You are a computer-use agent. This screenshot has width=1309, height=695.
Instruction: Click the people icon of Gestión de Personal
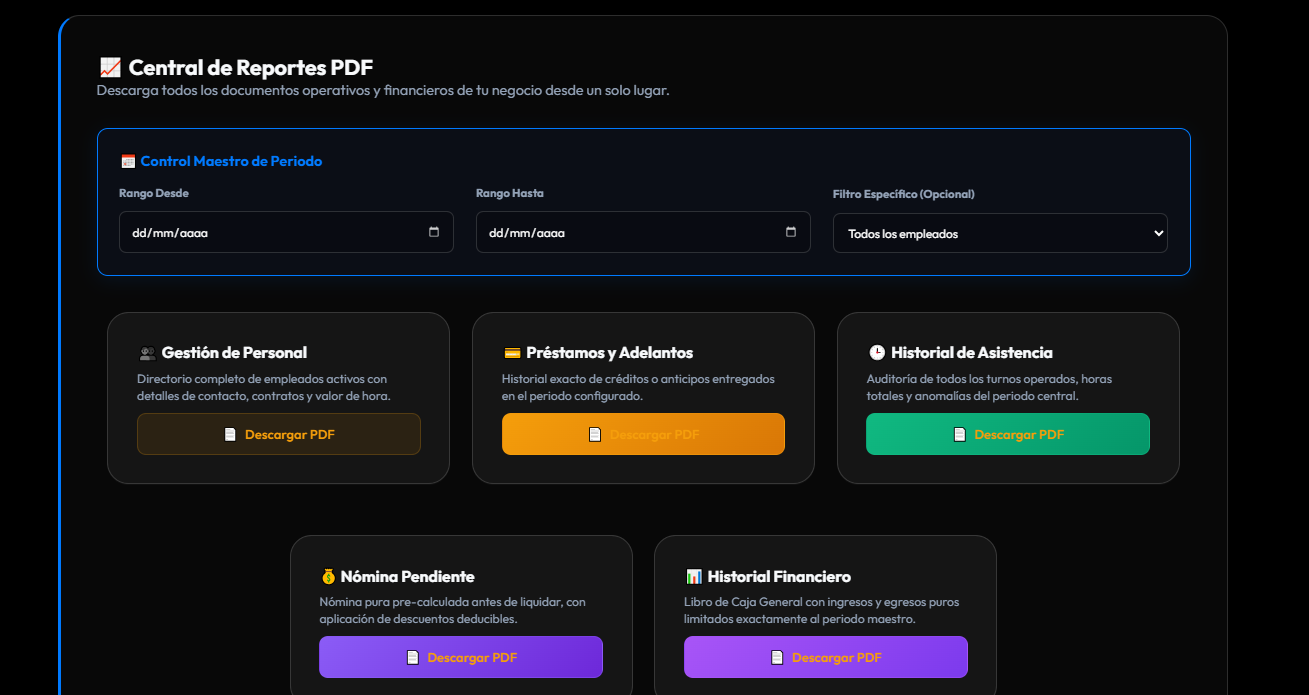(x=148, y=353)
